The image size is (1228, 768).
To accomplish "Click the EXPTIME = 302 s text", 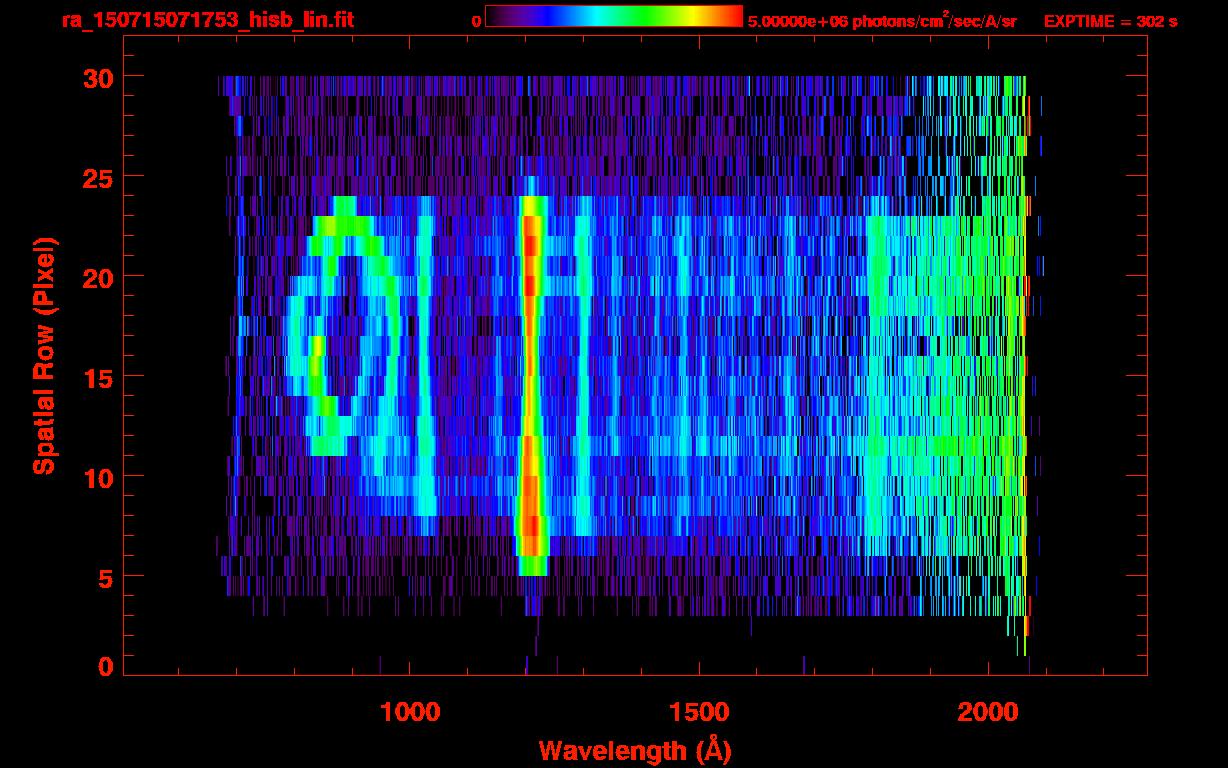I will pos(1110,22).
